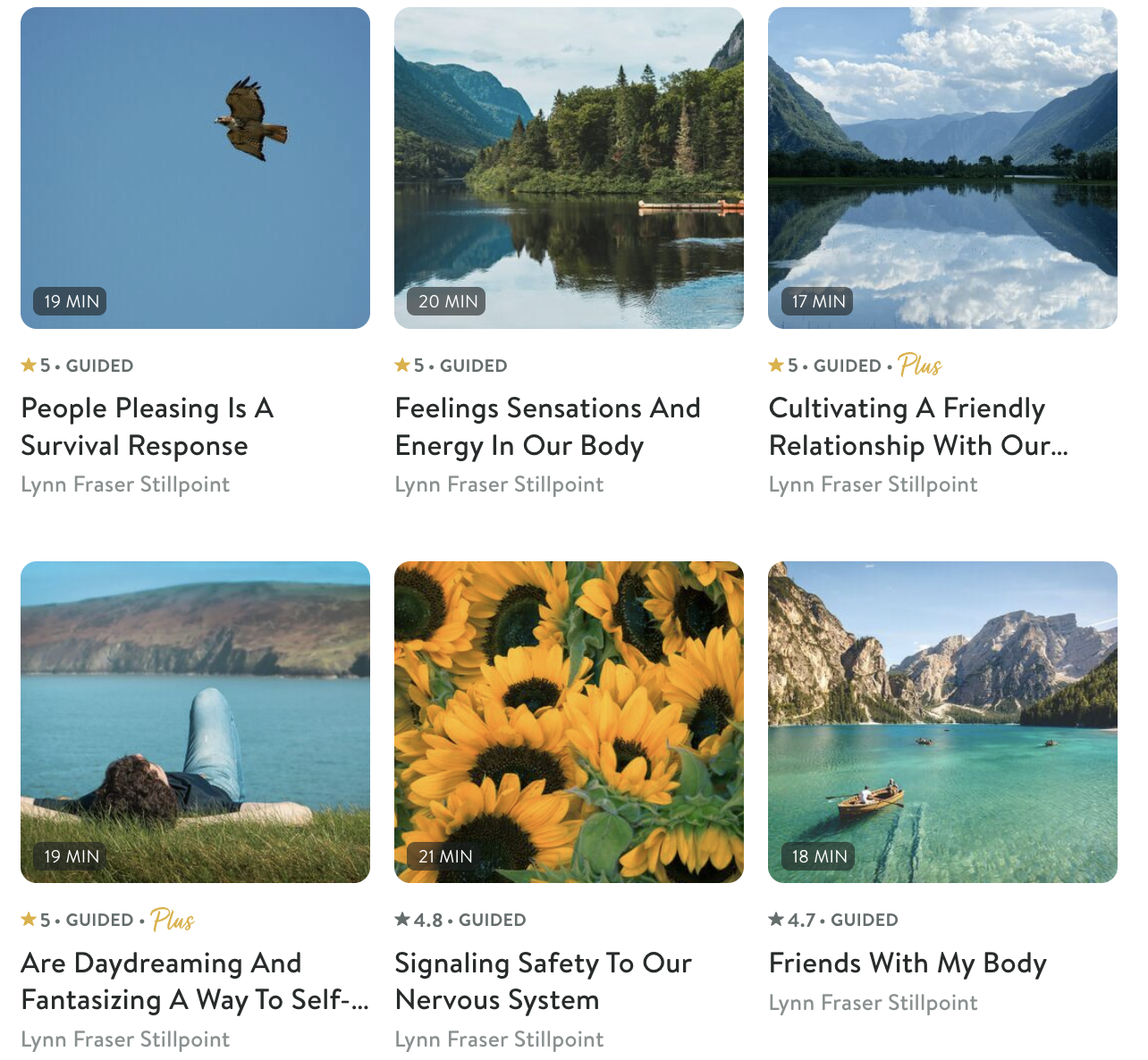Open People Pleasing Is A Survival Response title

(148, 426)
